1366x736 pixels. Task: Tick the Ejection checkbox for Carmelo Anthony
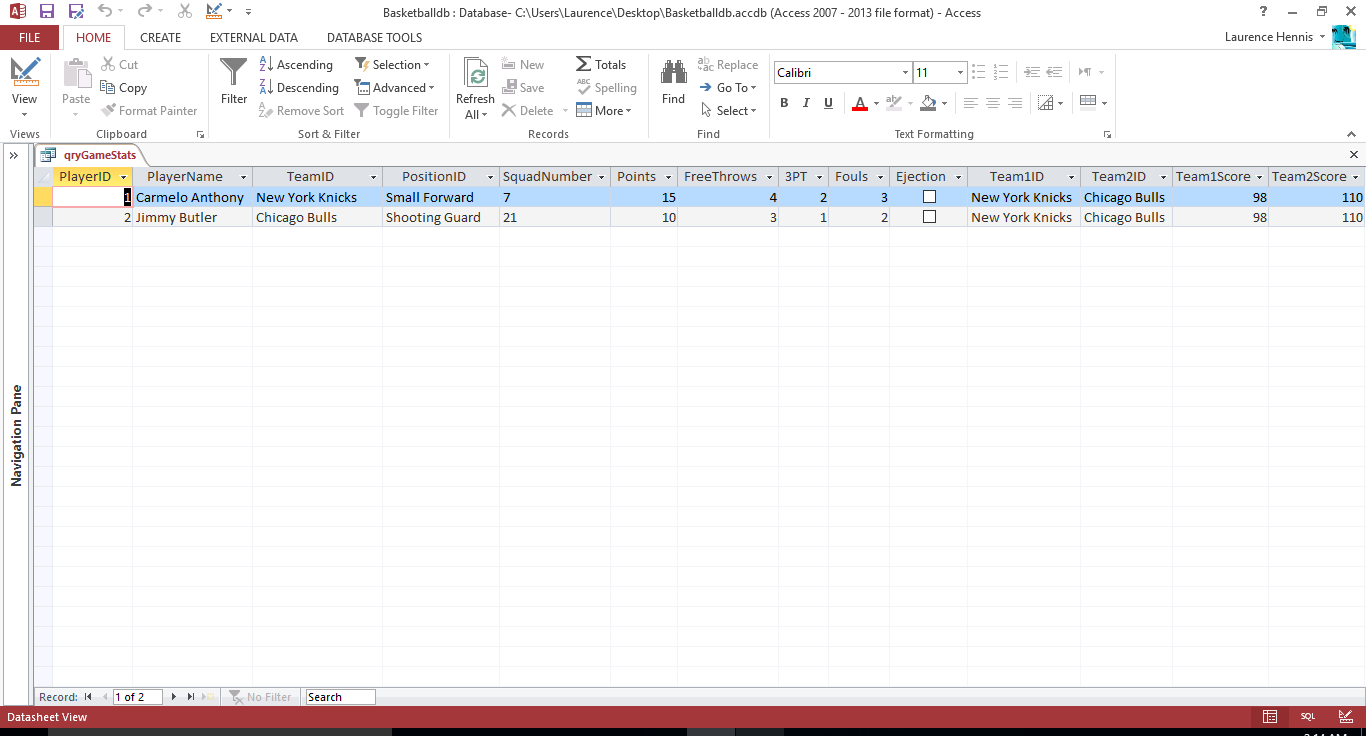point(929,197)
